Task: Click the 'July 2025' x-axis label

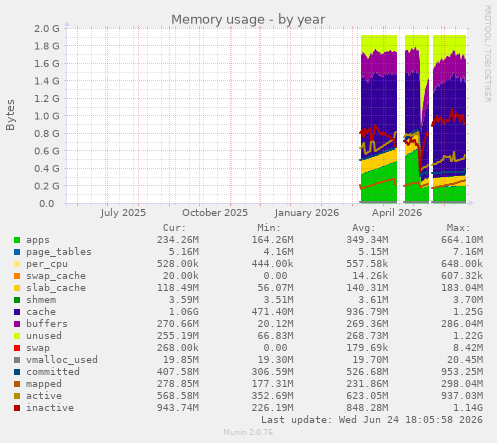Action: [x=123, y=213]
